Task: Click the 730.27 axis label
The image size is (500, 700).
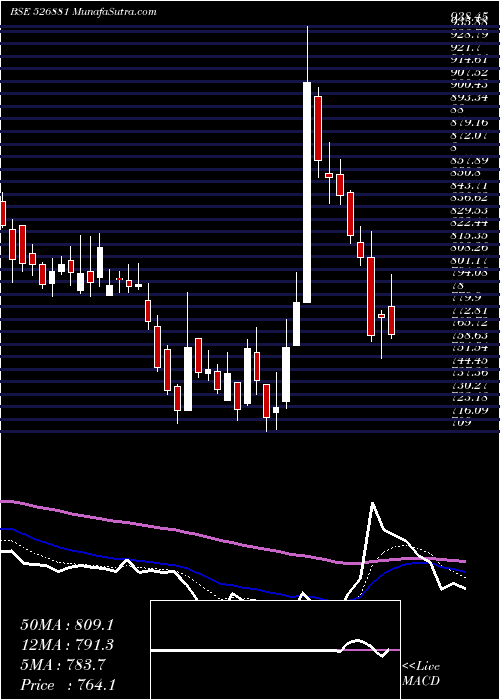Action: click(469, 385)
